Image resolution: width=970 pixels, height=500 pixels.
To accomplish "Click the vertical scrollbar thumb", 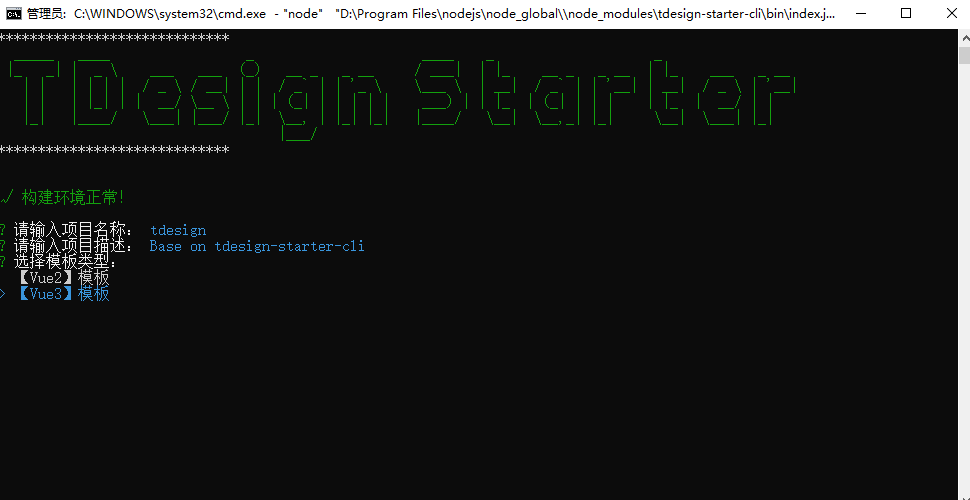I will [964, 55].
